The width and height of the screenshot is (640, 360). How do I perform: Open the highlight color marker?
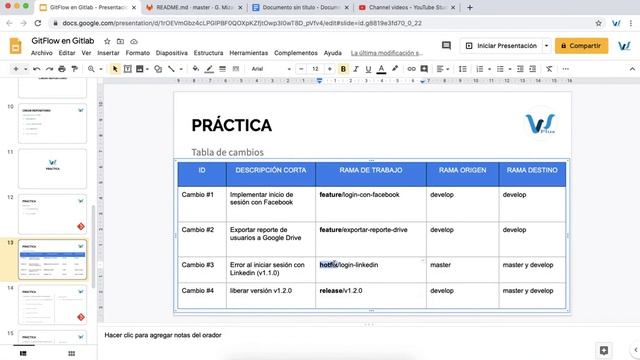coord(395,69)
